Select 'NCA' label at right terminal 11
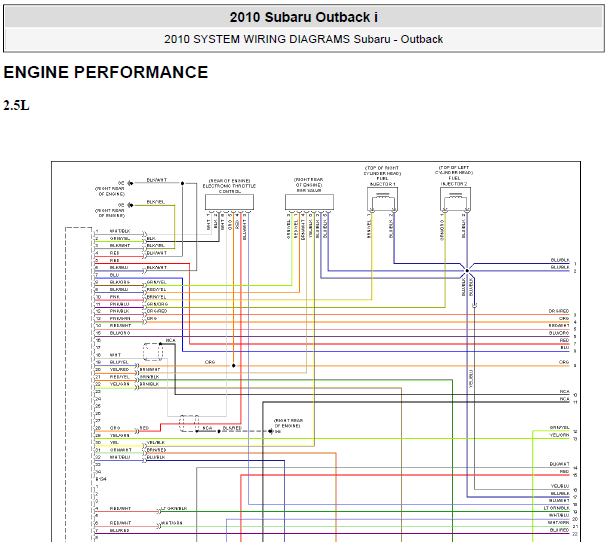Viewport: 606px width, 542px height. (564, 399)
